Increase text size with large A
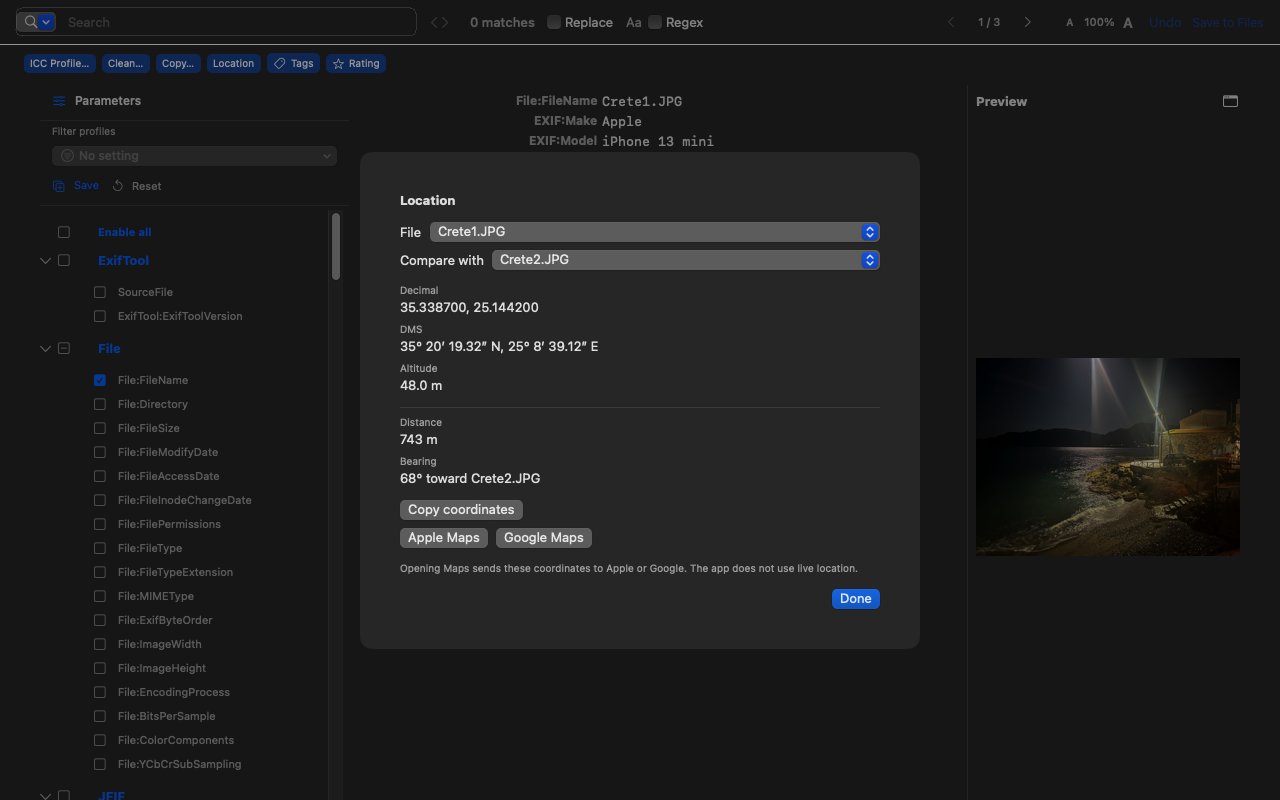This screenshot has width=1280, height=800. pyautogui.click(x=1128, y=22)
